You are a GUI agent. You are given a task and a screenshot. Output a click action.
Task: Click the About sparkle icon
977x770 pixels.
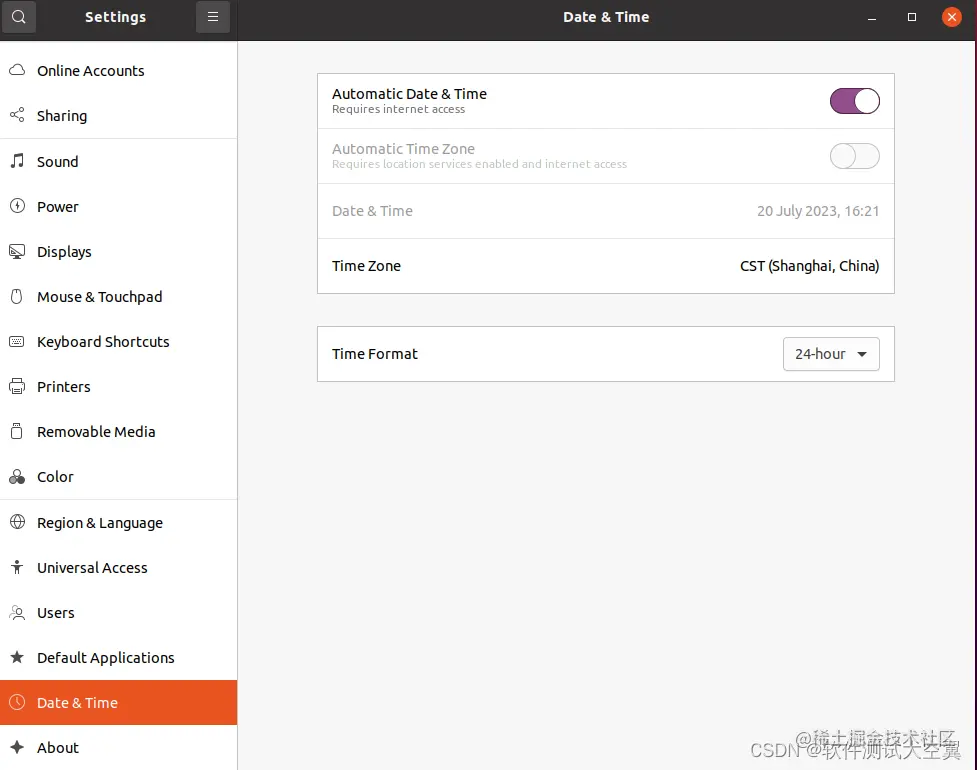(x=17, y=747)
